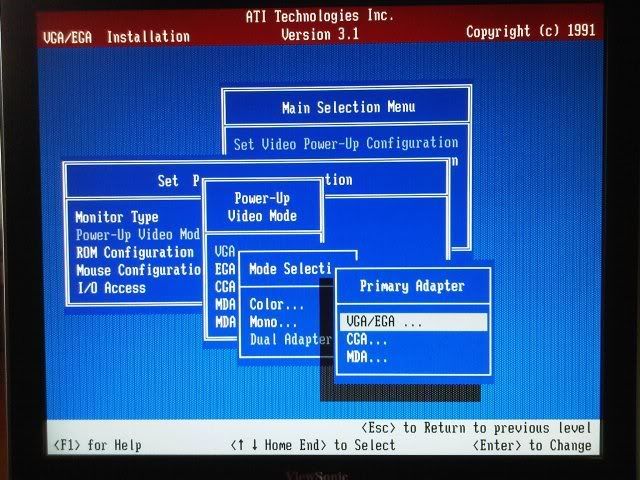Select VGA/EGA in Primary Adapter menu
The image size is (640, 480).
point(413,322)
